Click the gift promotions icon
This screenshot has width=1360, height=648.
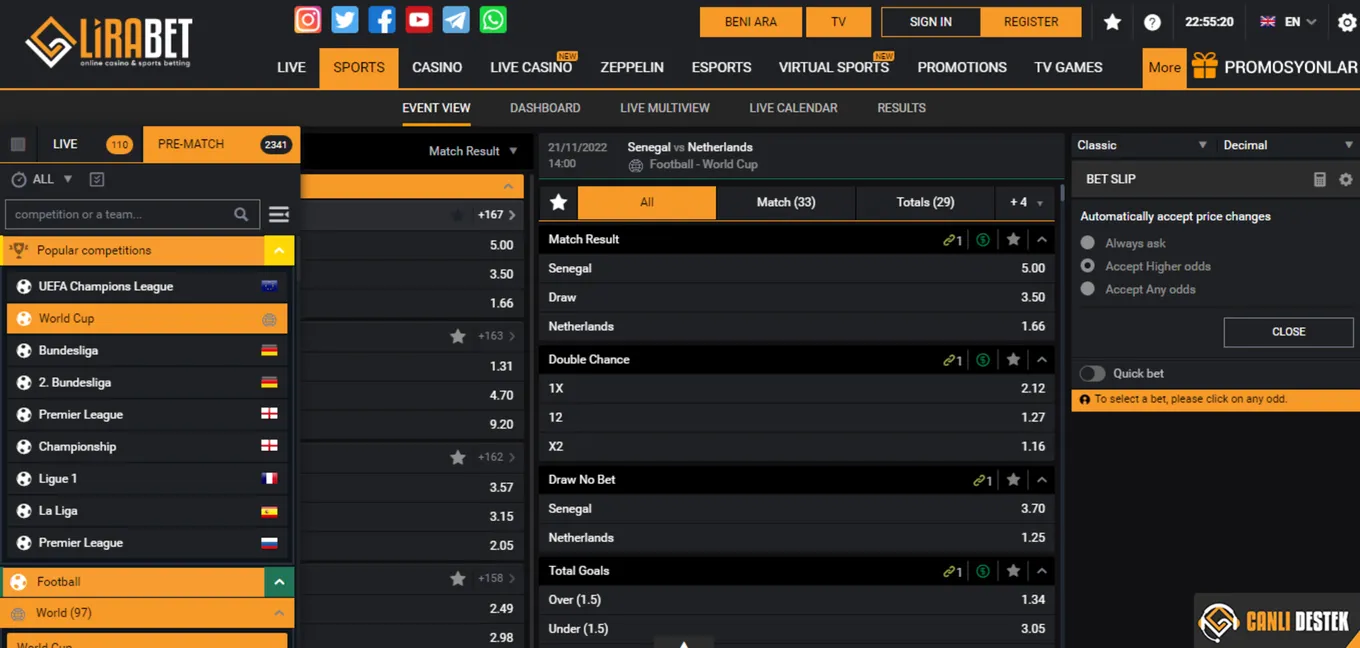pos(1204,67)
